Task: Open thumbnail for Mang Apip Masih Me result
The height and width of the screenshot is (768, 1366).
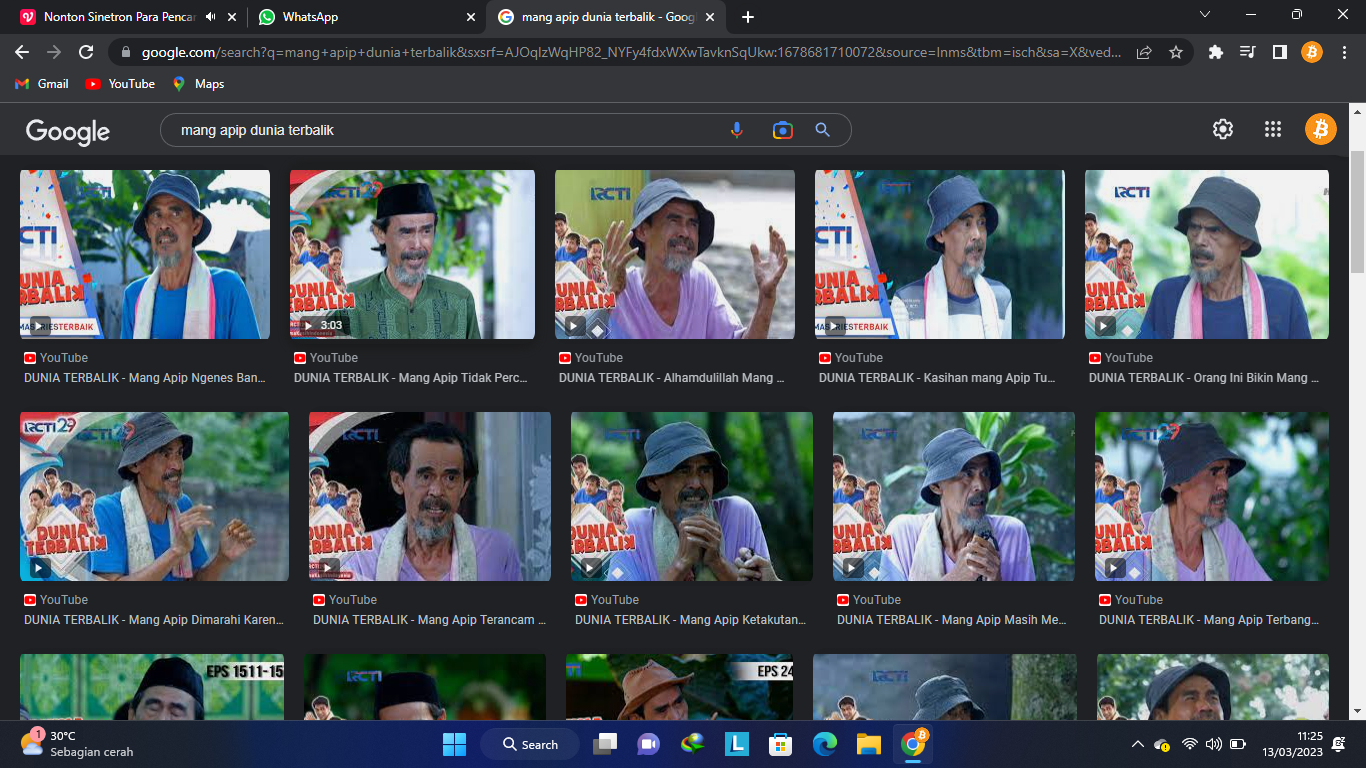Action: coord(954,496)
